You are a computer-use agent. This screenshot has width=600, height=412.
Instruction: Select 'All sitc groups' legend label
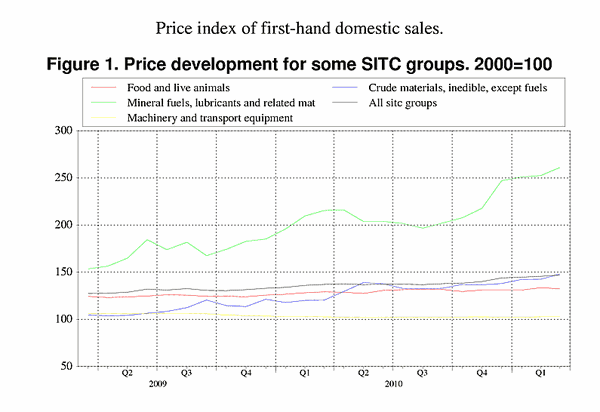click(x=403, y=103)
